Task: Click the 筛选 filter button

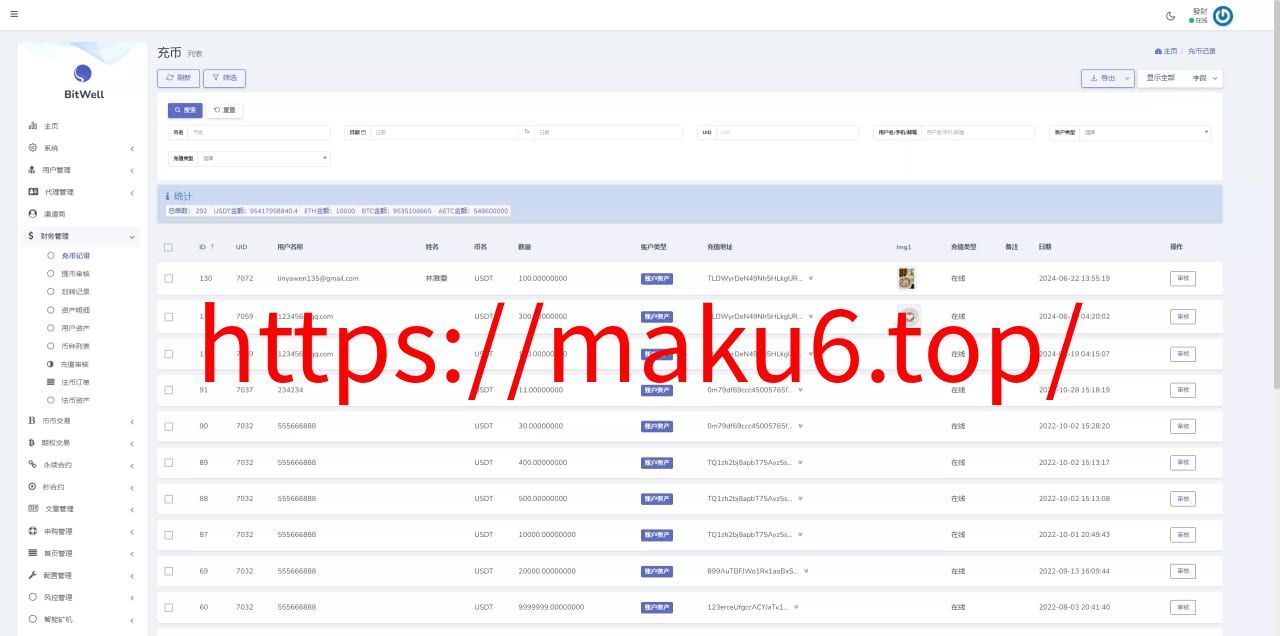Action: point(224,78)
